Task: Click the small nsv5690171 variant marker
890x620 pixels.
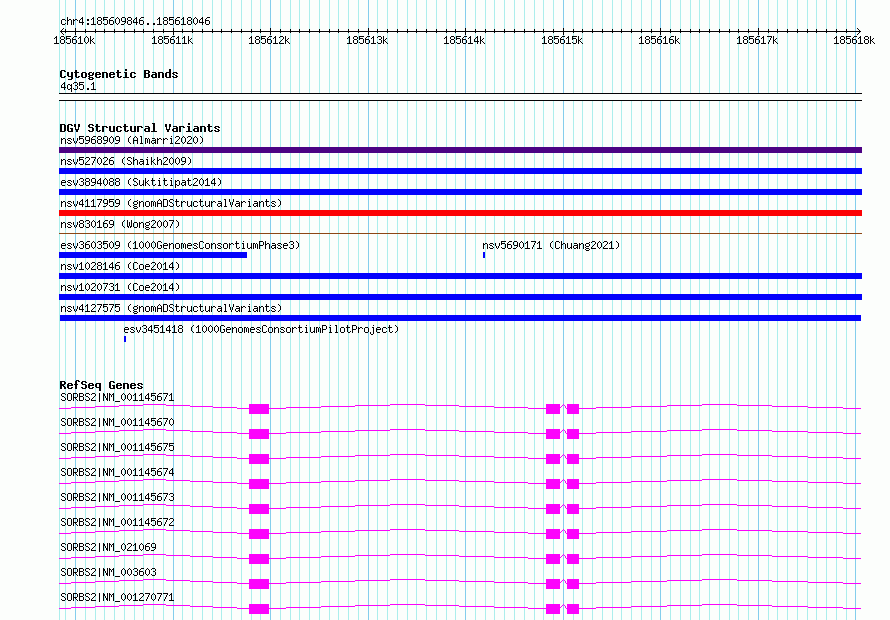Action: click(484, 255)
